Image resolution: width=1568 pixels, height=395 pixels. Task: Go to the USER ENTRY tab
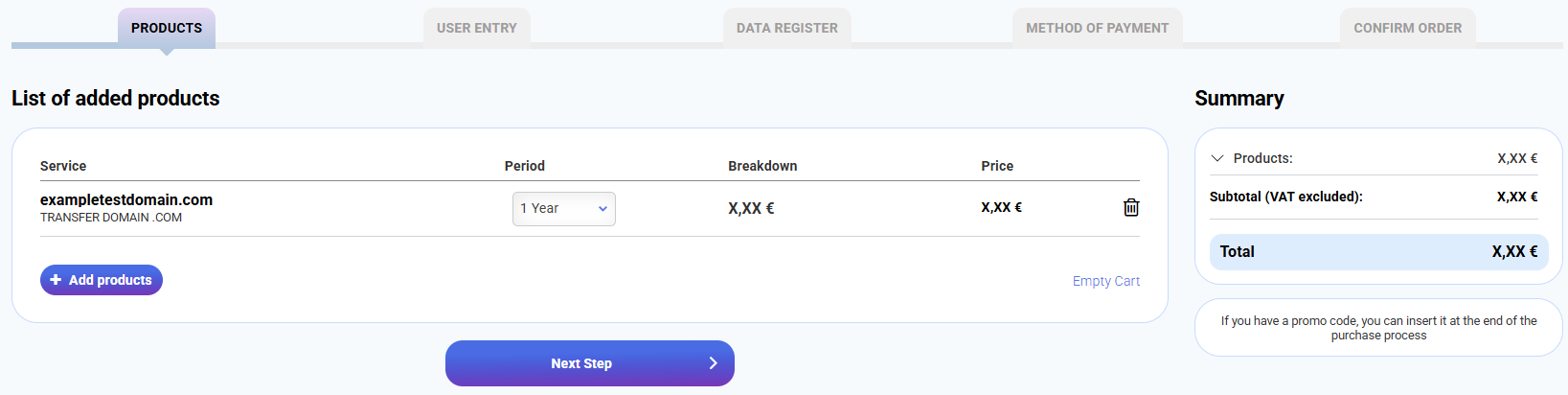tap(477, 28)
